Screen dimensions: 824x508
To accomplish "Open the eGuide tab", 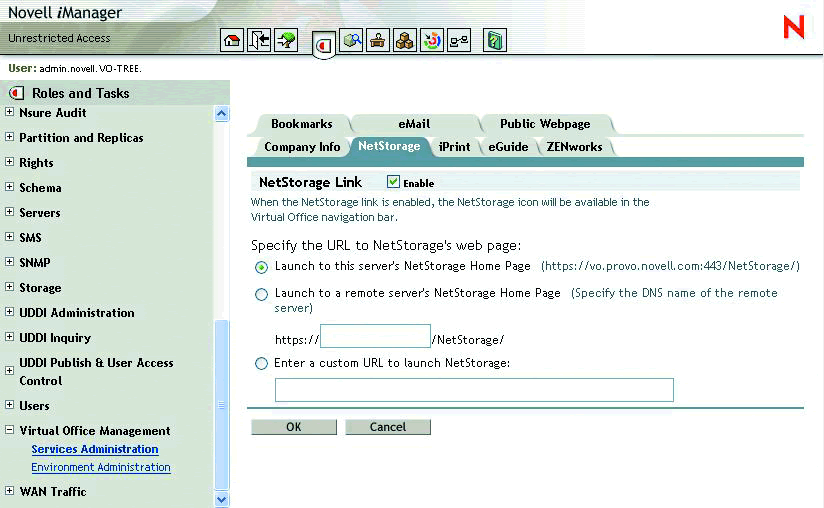I will pos(508,147).
